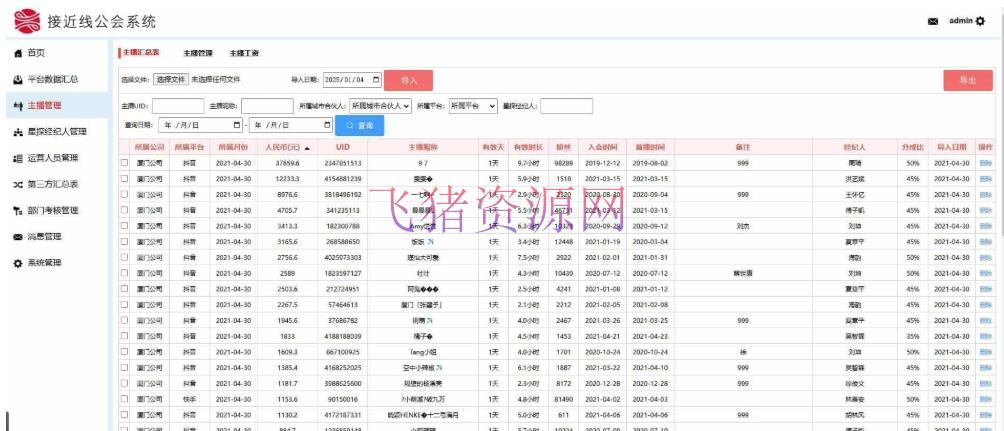Open calendar picker of query end date
Image resolution: width=1004 pixels, height=431 pixels.
coord(327,126)
